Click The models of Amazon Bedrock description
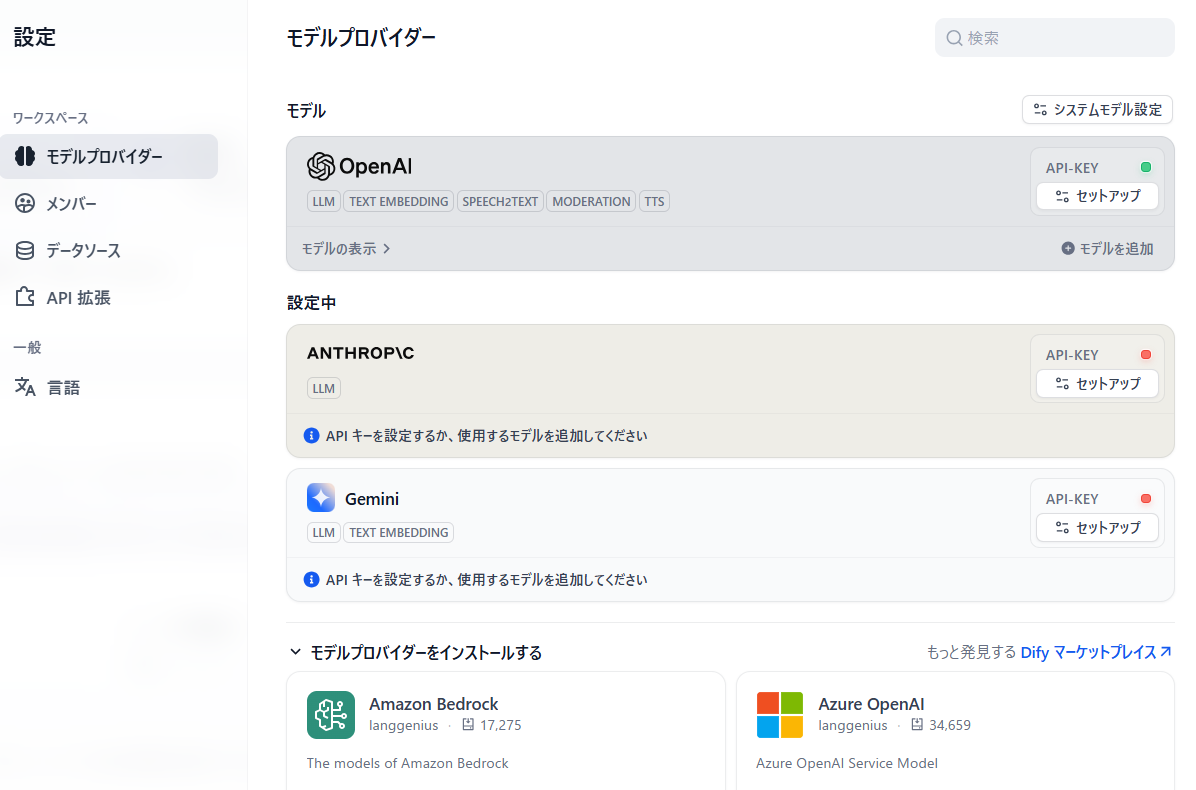 (407, 763)
